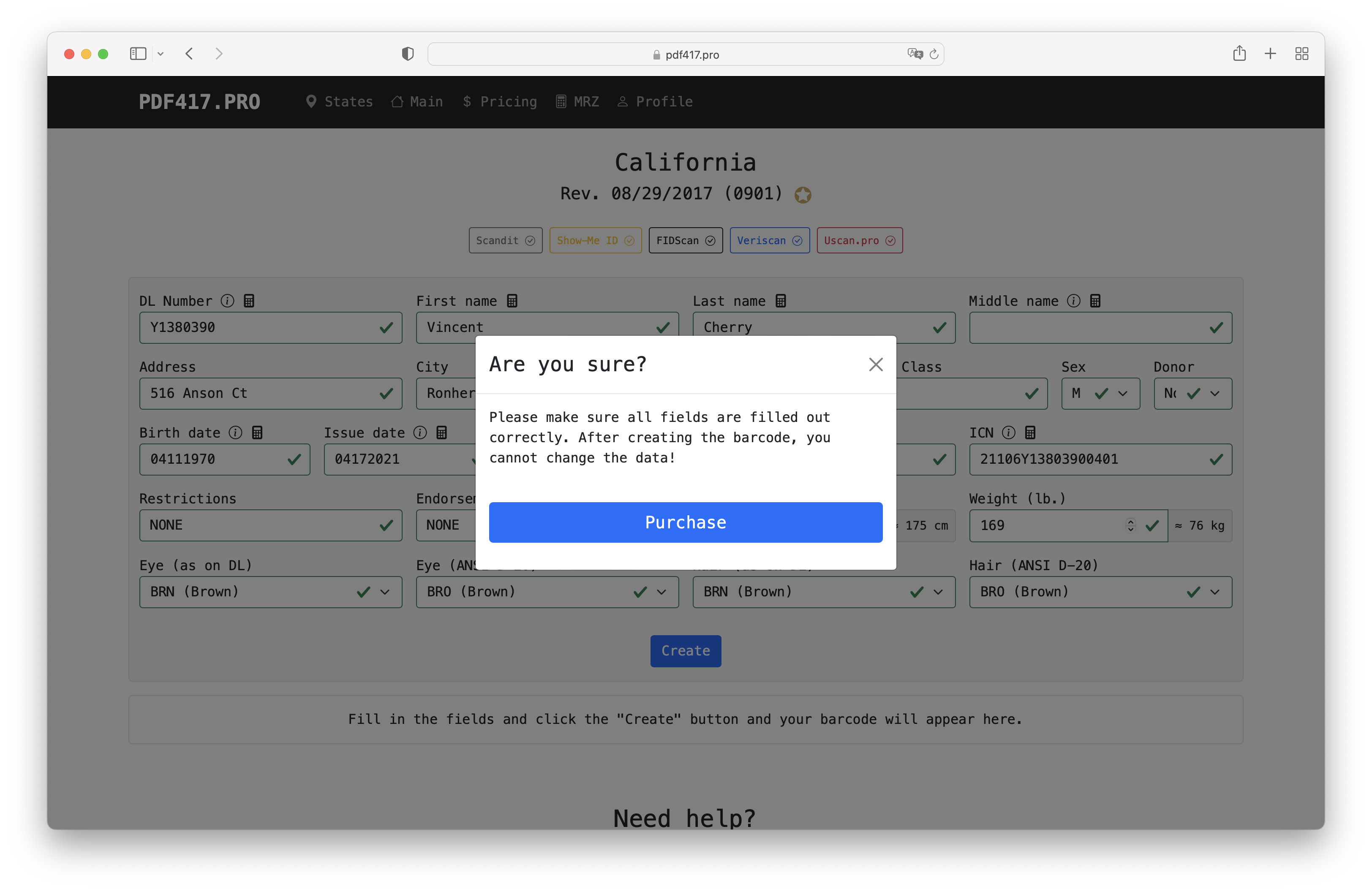Click First name generator icon
The image size is (1372, 892).
pos(512,301)
